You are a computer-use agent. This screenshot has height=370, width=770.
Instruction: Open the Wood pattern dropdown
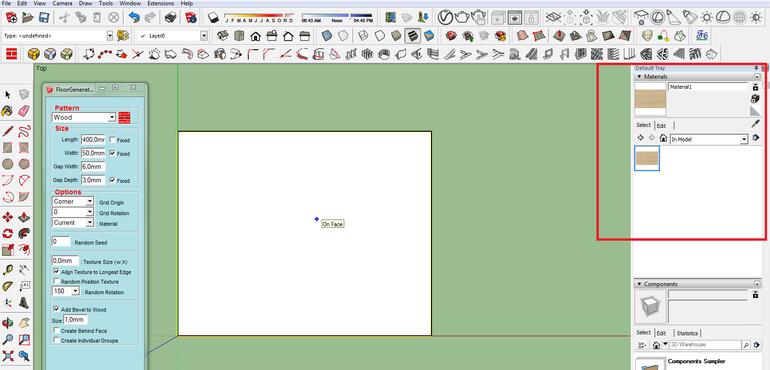click(112, 117)
